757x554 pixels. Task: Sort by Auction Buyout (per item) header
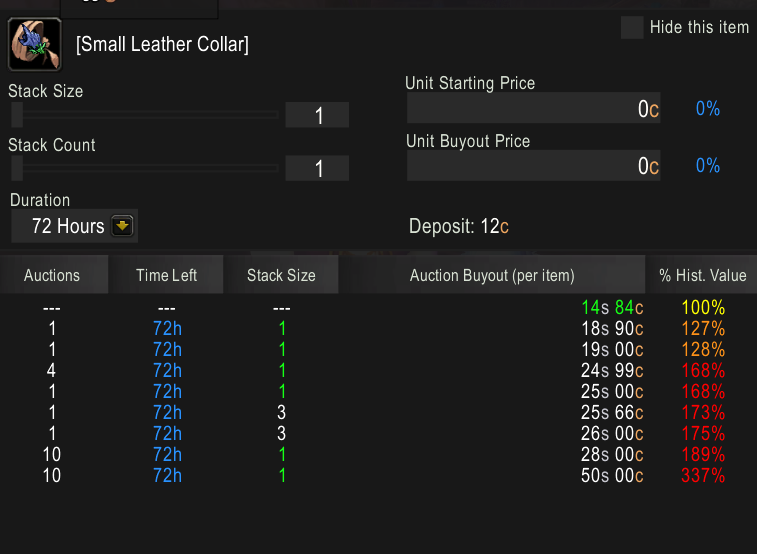pyautogui.click(x=492, y=275)
